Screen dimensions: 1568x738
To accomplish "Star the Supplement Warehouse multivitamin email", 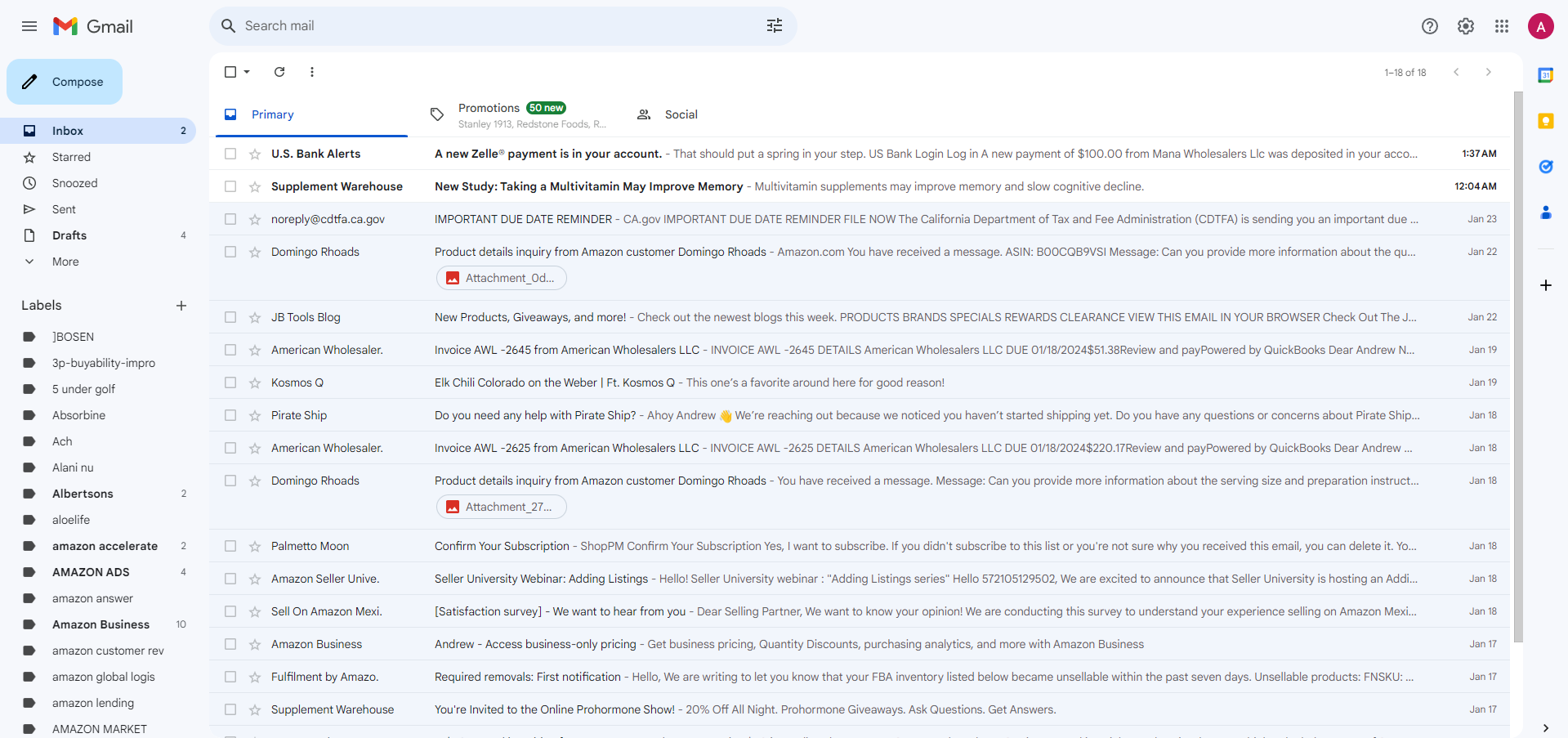I will point(255,186).
